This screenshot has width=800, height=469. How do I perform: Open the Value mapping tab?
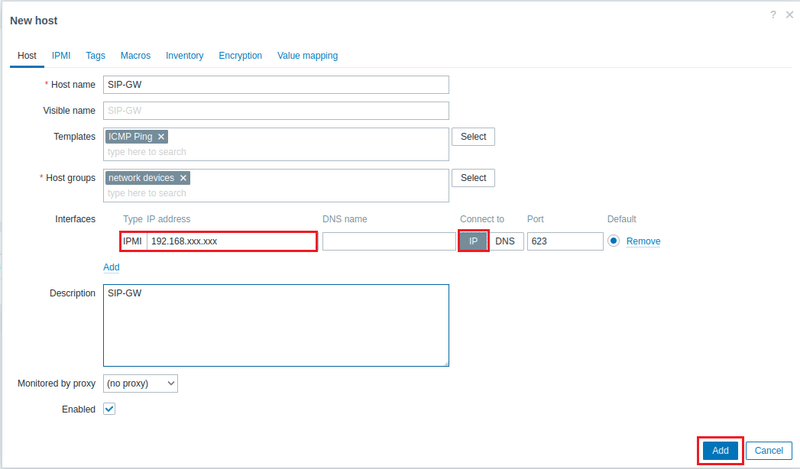[308, 56]
